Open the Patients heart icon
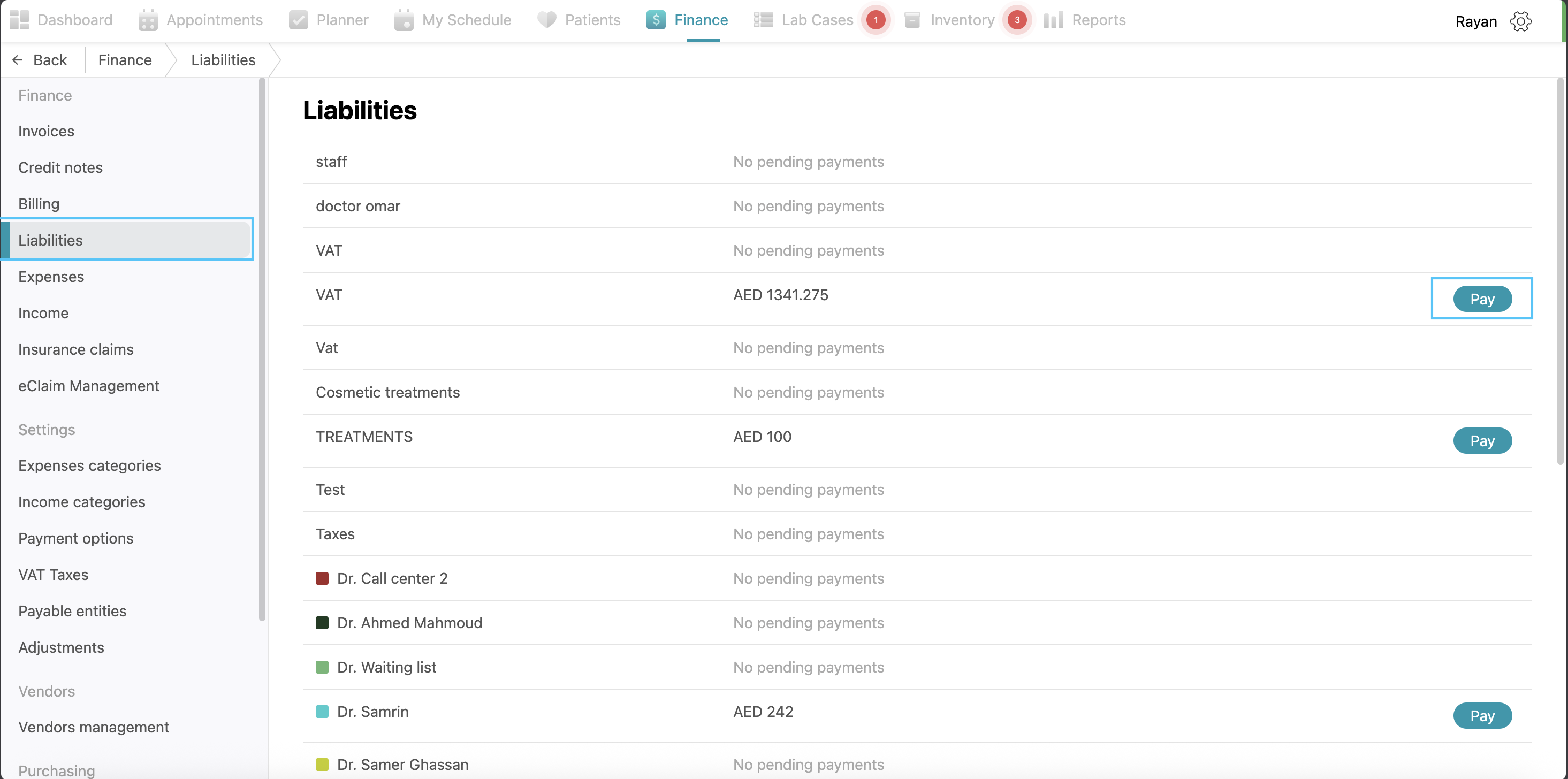 [546, 20]
